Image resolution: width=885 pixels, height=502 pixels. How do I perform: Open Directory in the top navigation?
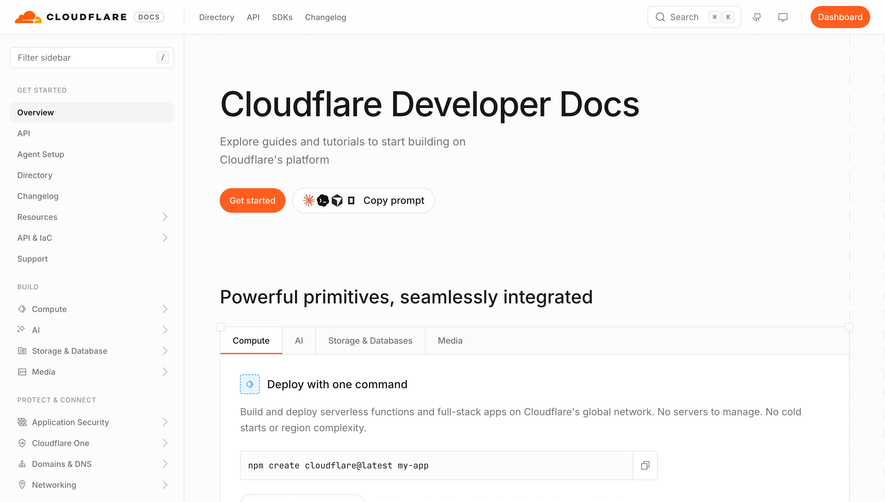click(x=217, y=17)
